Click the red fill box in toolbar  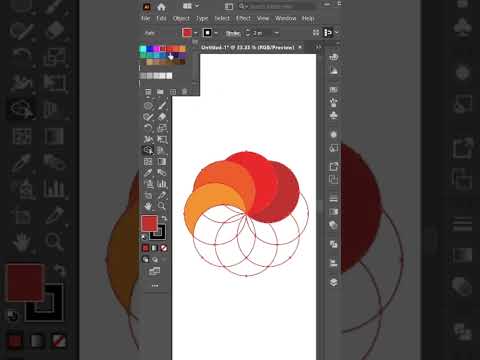point(149,223)
